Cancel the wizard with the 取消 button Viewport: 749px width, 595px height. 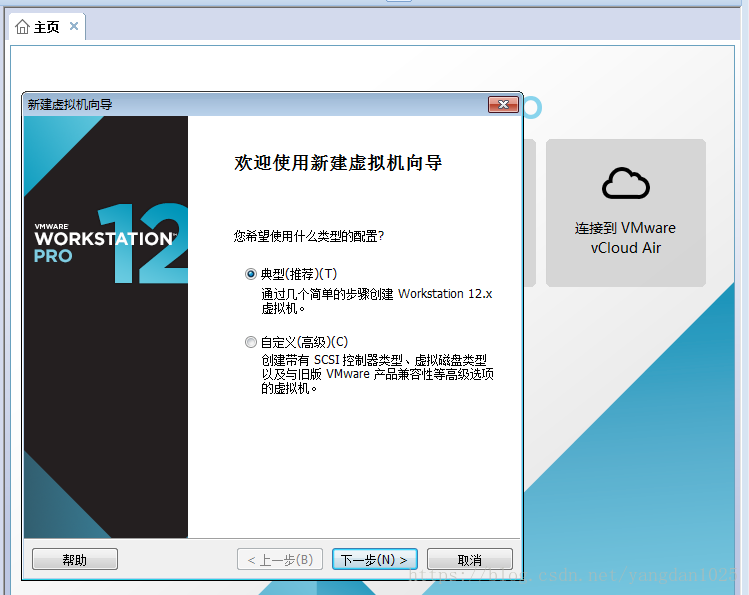[x=470, y=559]
